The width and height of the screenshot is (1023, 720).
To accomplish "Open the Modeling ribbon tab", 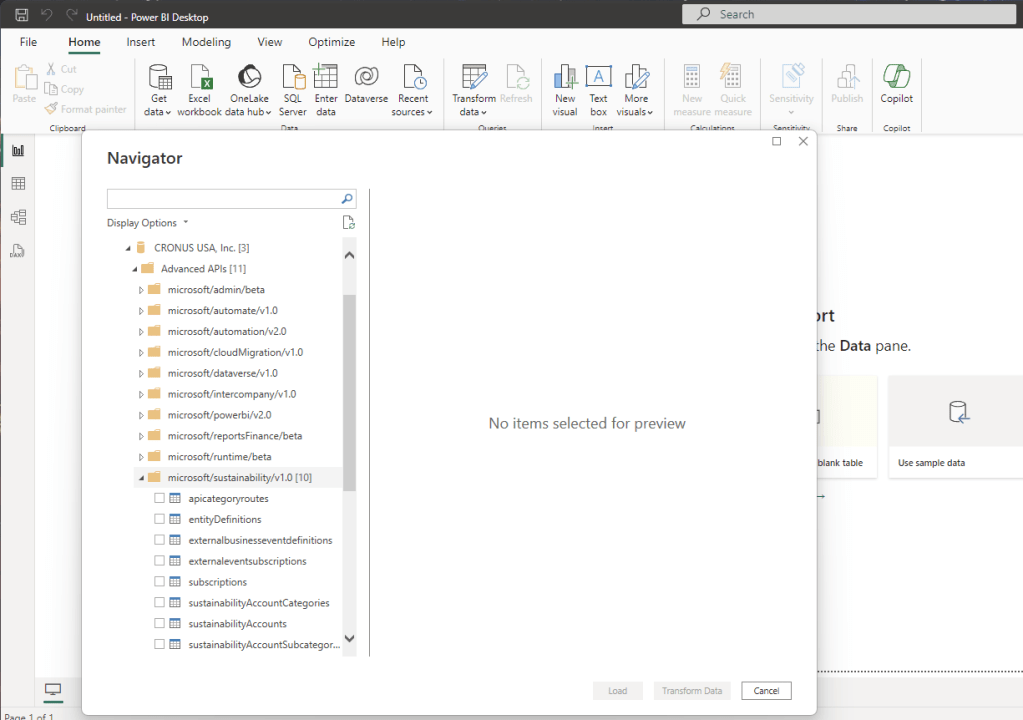I will click(206, 42).
